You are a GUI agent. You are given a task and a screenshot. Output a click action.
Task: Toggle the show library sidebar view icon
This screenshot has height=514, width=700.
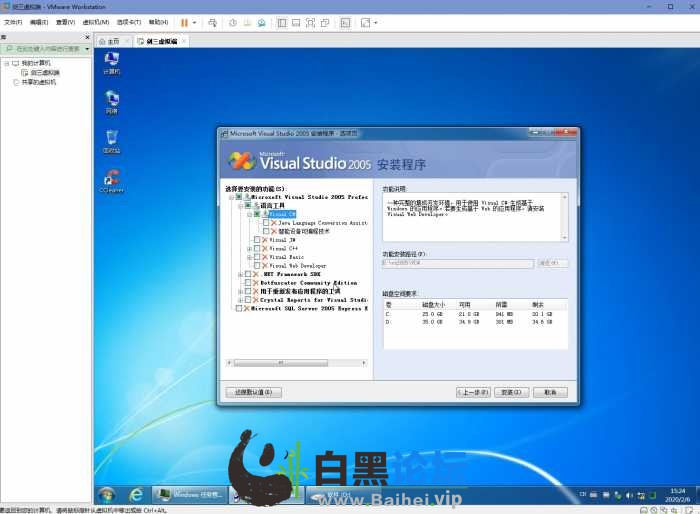(282, 23)
